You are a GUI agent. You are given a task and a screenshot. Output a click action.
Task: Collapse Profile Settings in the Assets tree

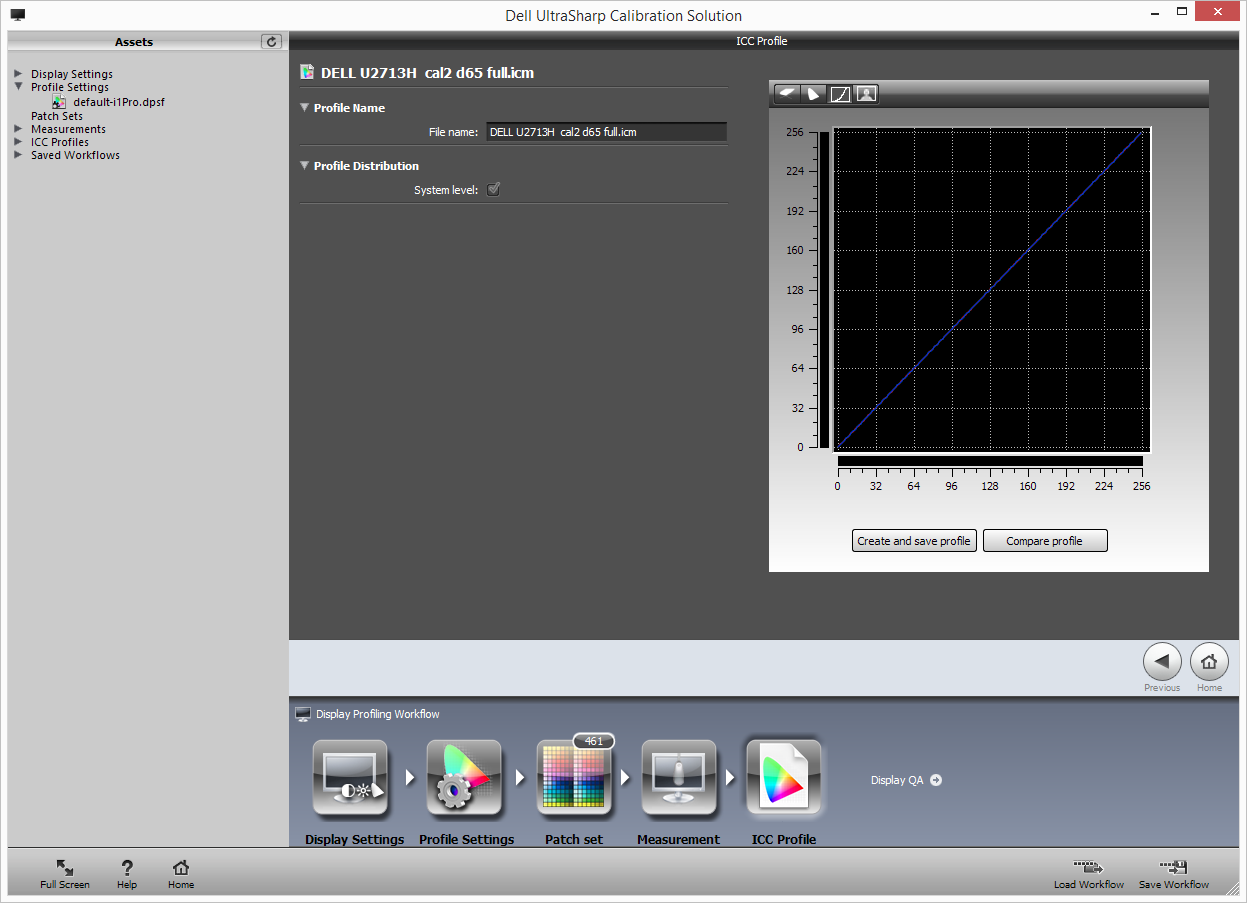click(x=18, y=87)
